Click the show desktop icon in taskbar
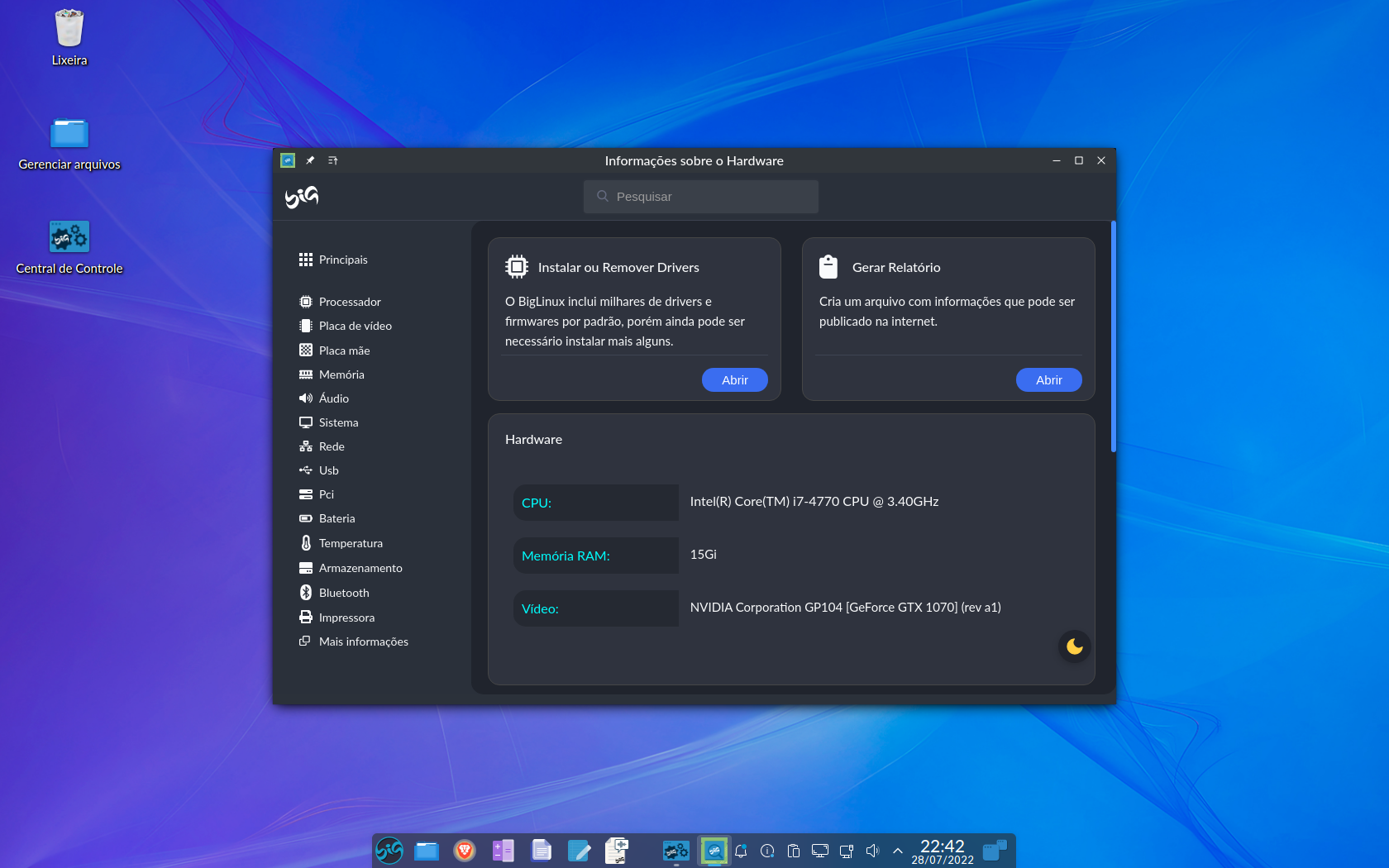This screenshot has height=868, width=1389. (995, 851)
